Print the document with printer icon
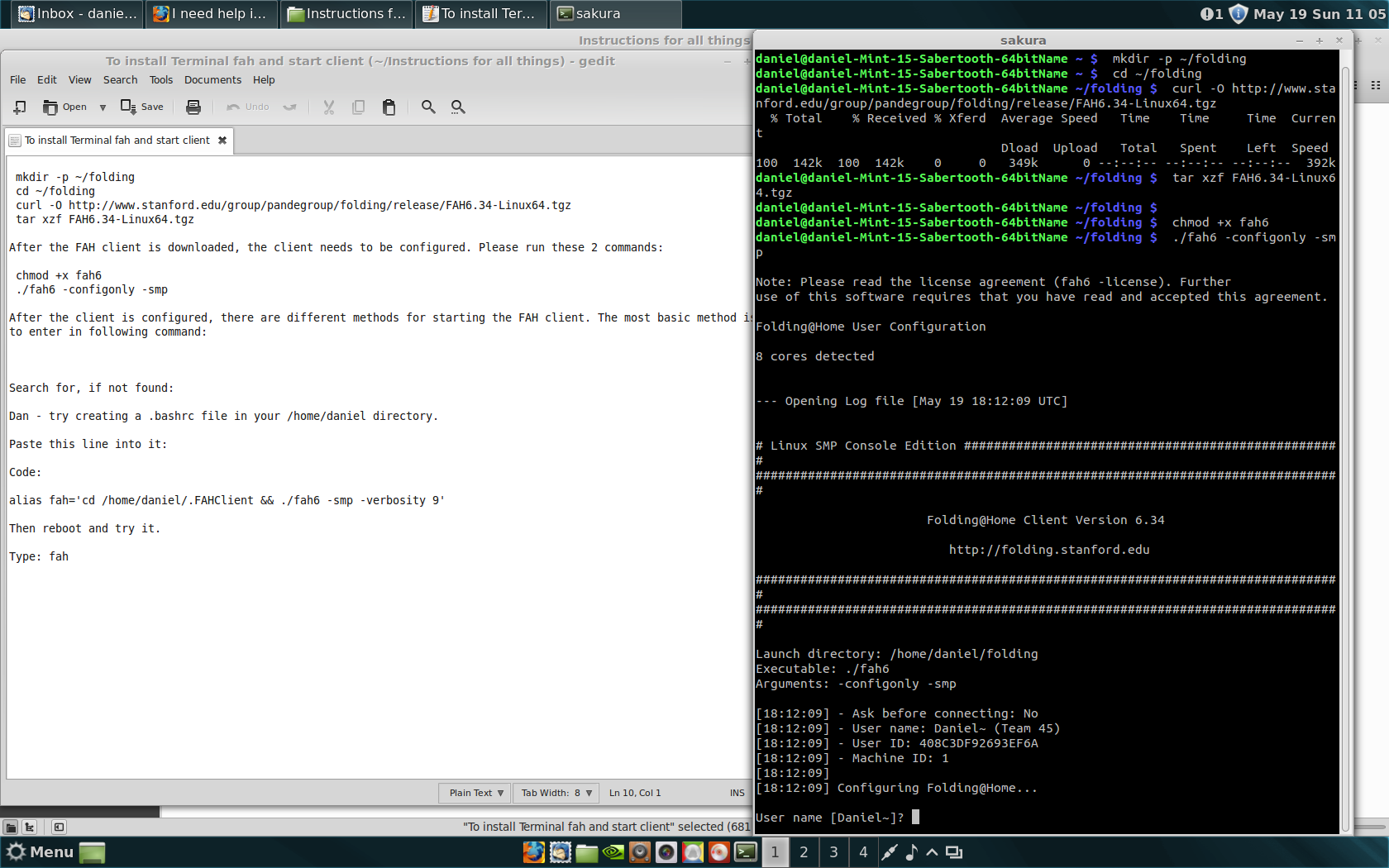1389x868 pixels. point(193,107)
